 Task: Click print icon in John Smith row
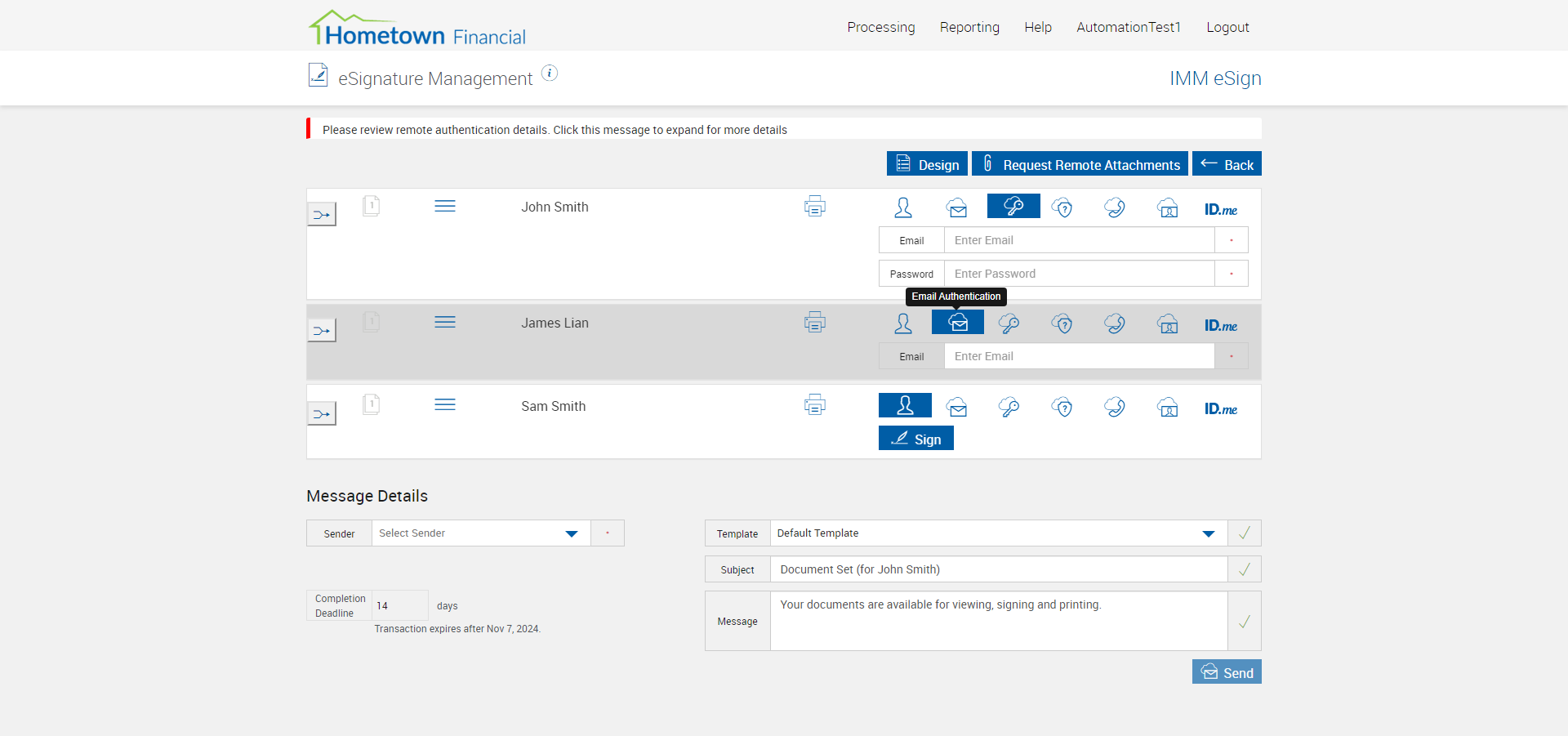point(814,207)
